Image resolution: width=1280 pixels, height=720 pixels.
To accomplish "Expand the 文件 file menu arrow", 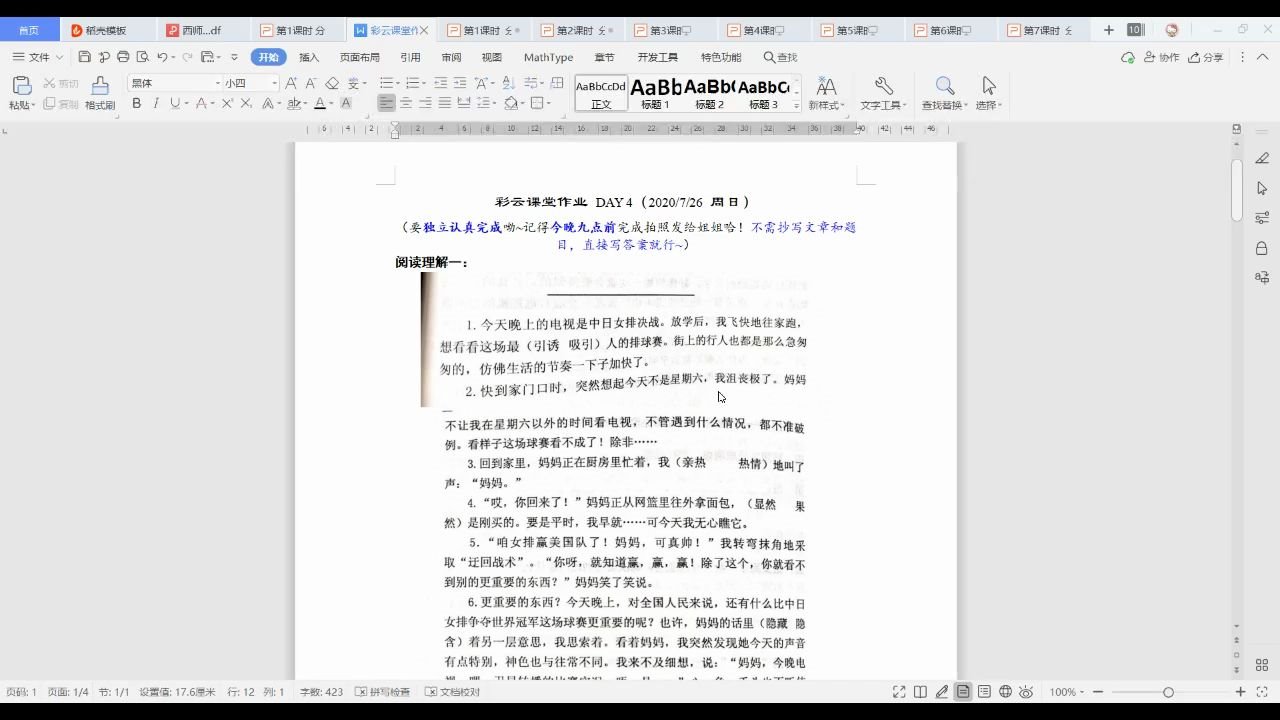I will 59,57.
